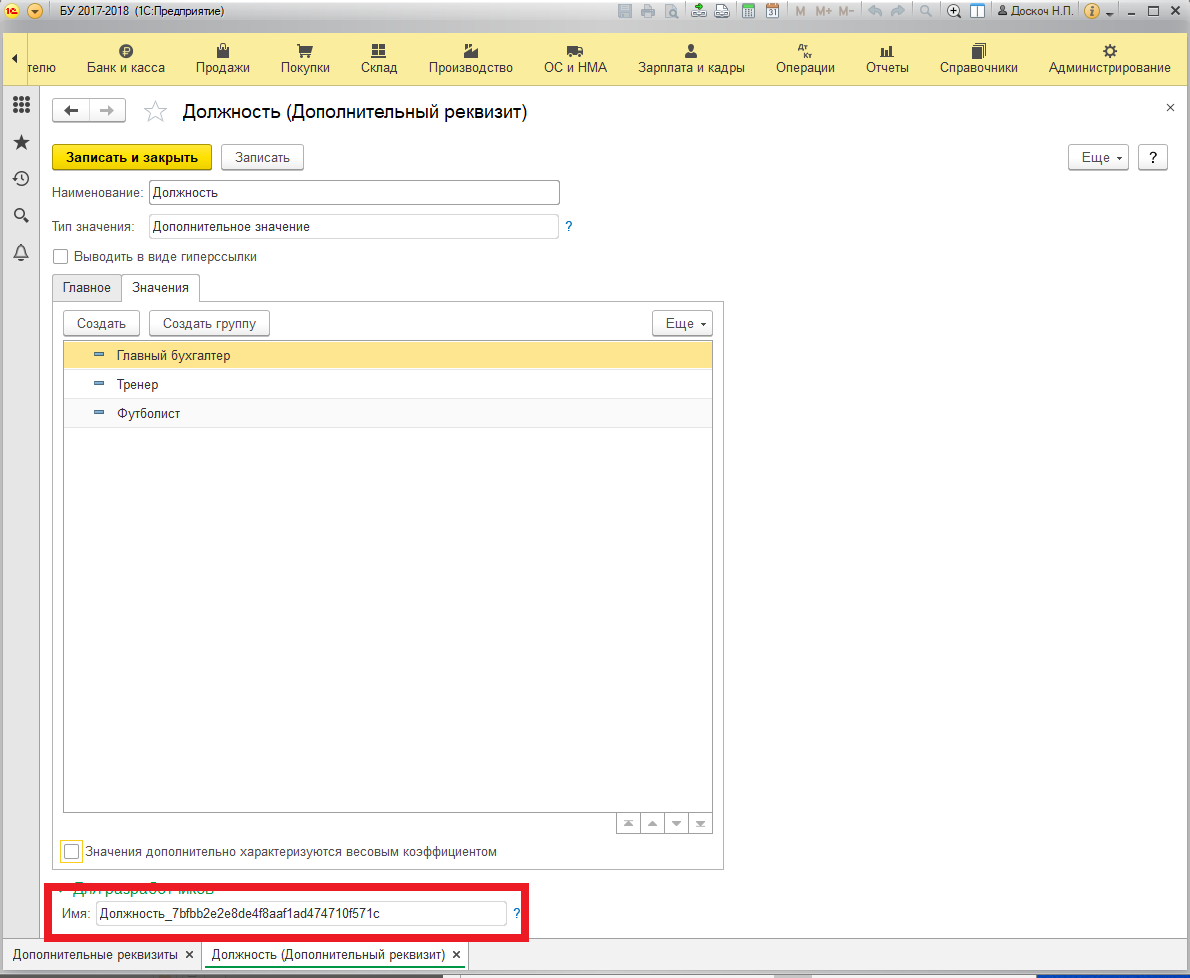Click the 'Тип значения' field
1190x978 pixels.
354,226
